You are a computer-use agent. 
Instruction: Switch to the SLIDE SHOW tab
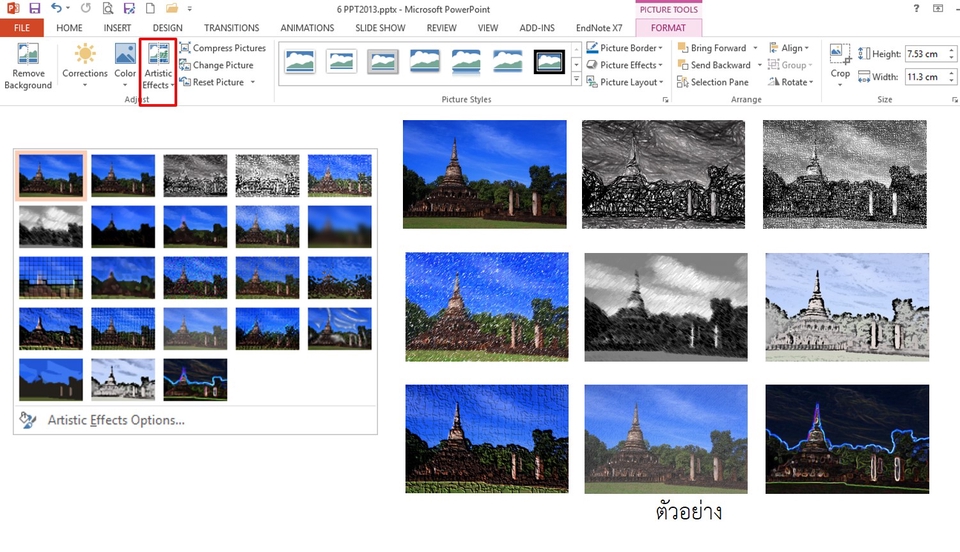380,28
